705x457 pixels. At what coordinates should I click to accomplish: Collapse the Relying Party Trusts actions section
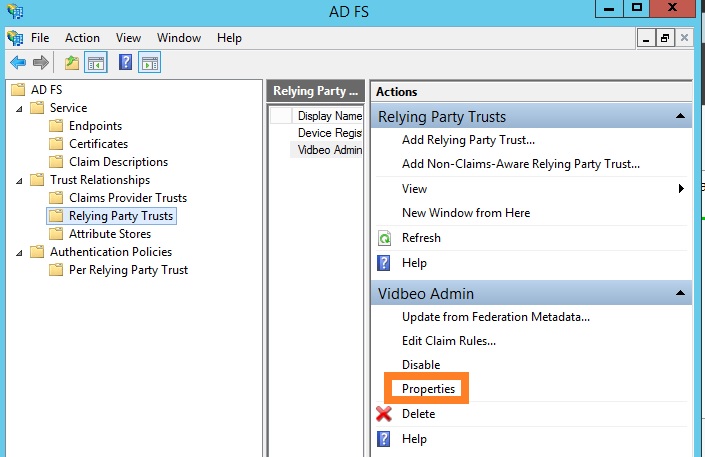680,117
